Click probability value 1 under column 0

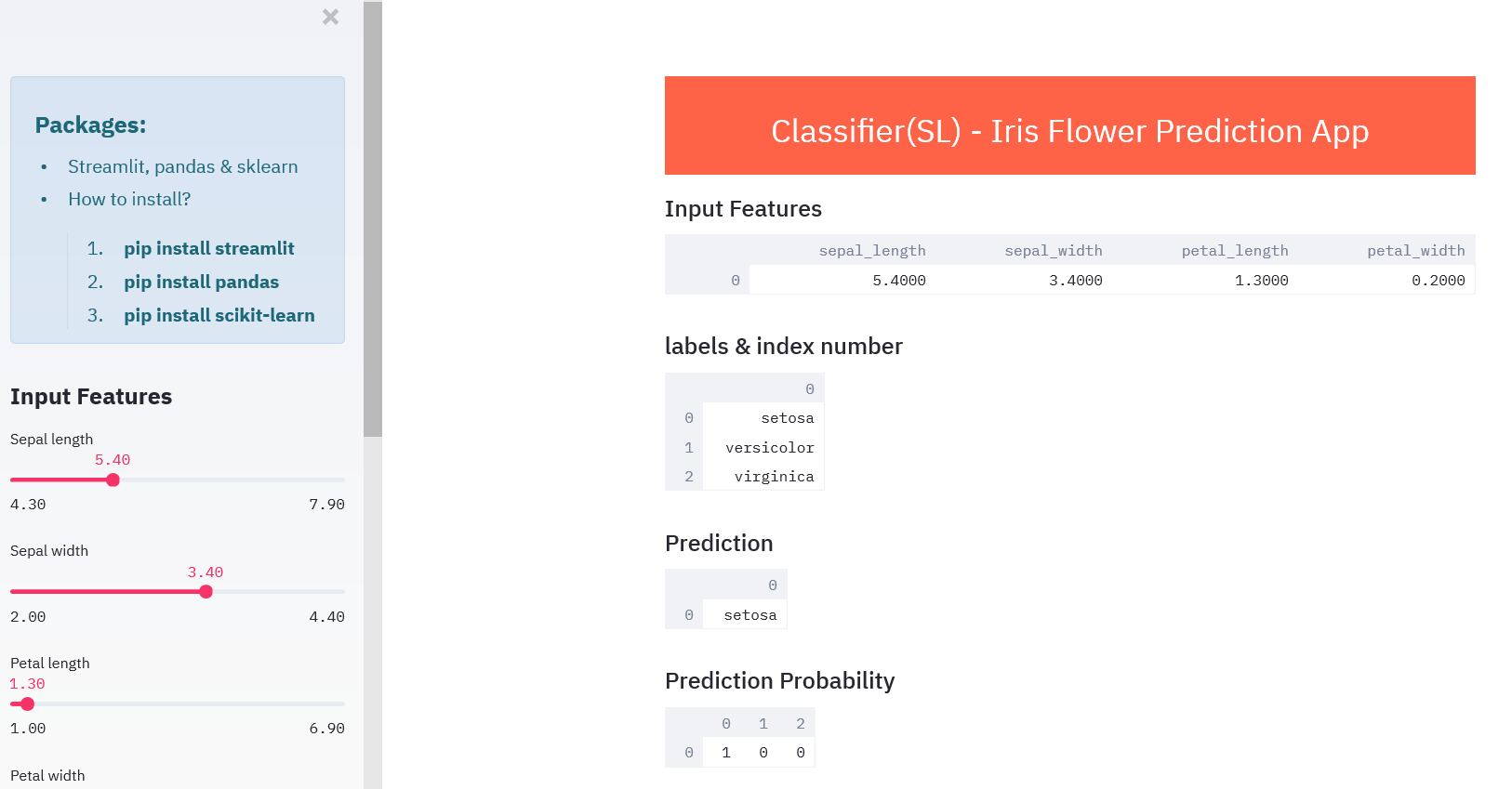coord(726,753)
